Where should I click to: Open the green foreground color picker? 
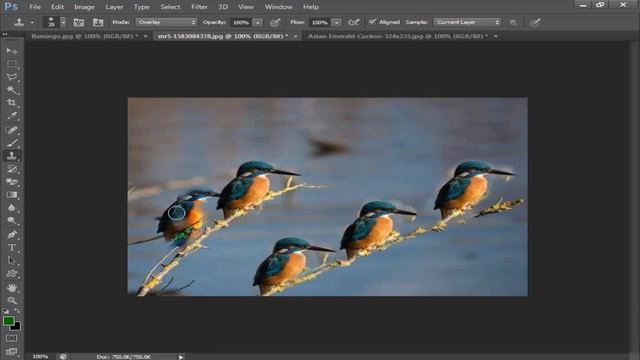(x=8, y=321)
